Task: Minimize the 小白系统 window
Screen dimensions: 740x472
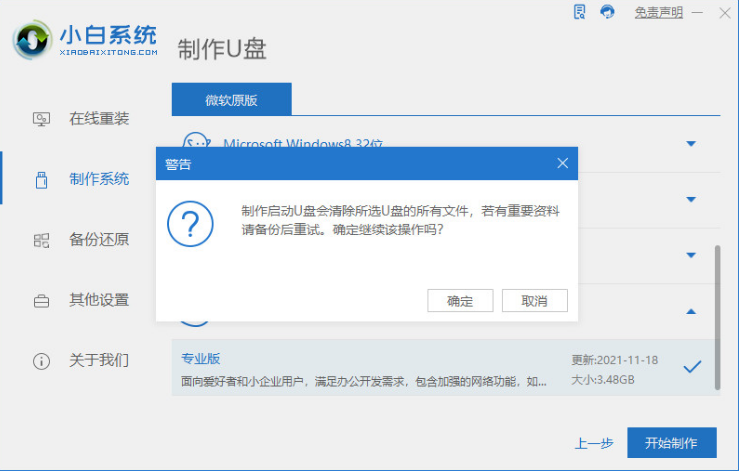Action: pos(698,13)
